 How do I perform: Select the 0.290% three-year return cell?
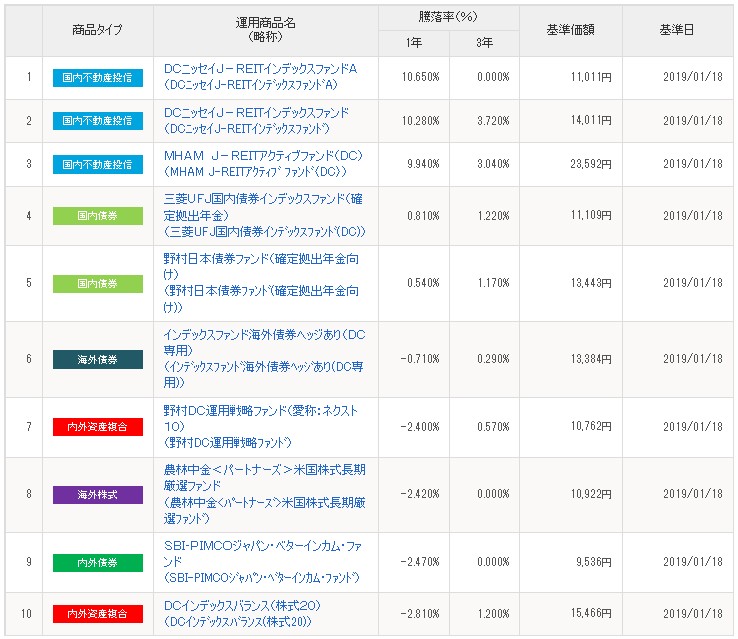pos(484,359)
